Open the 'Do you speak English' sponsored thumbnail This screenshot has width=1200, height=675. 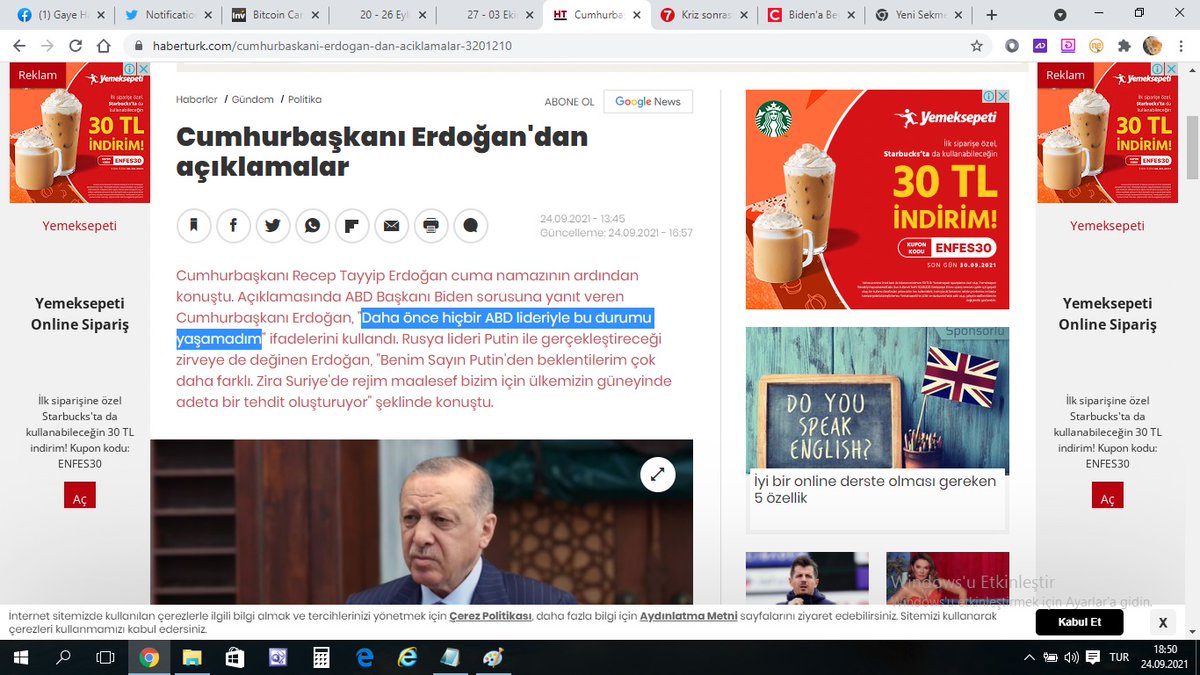point(877,400)
